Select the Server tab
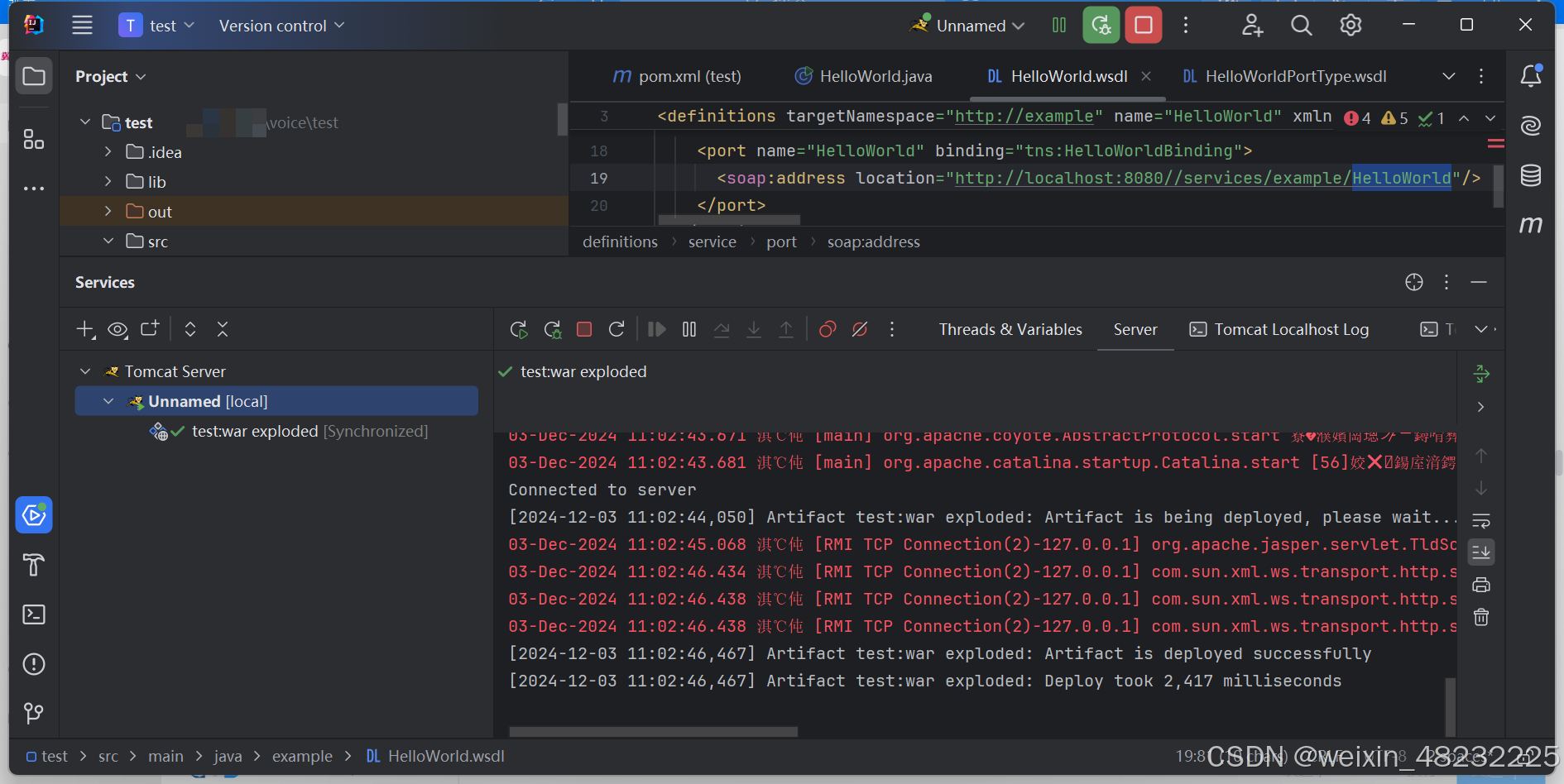The image size is (1564, 784). [1135, 329]
